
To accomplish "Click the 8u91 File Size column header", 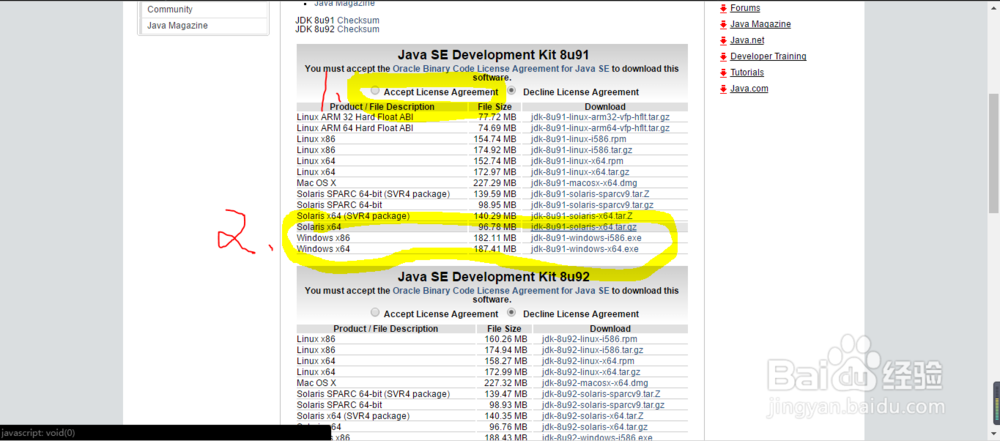I will (495, 107).
